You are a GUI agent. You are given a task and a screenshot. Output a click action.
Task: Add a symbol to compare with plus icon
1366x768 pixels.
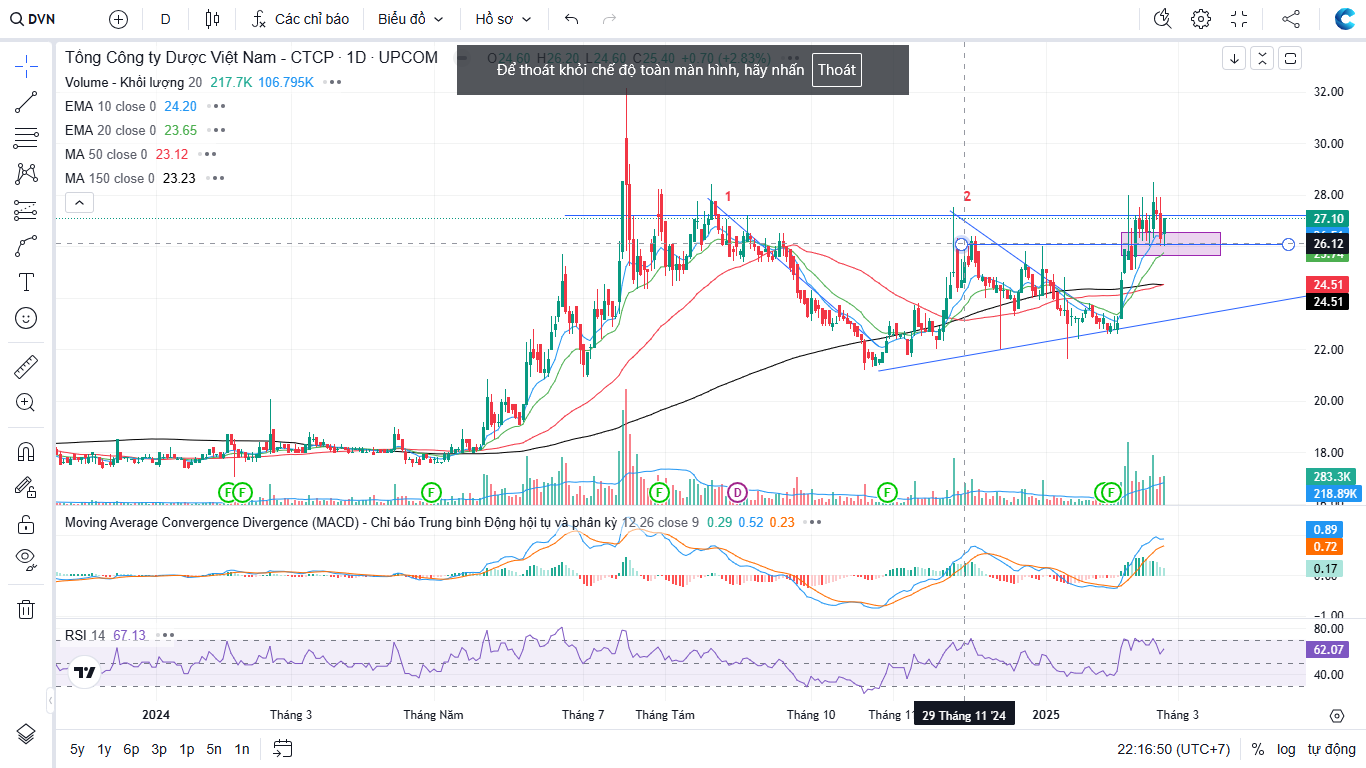click(118, 19)
